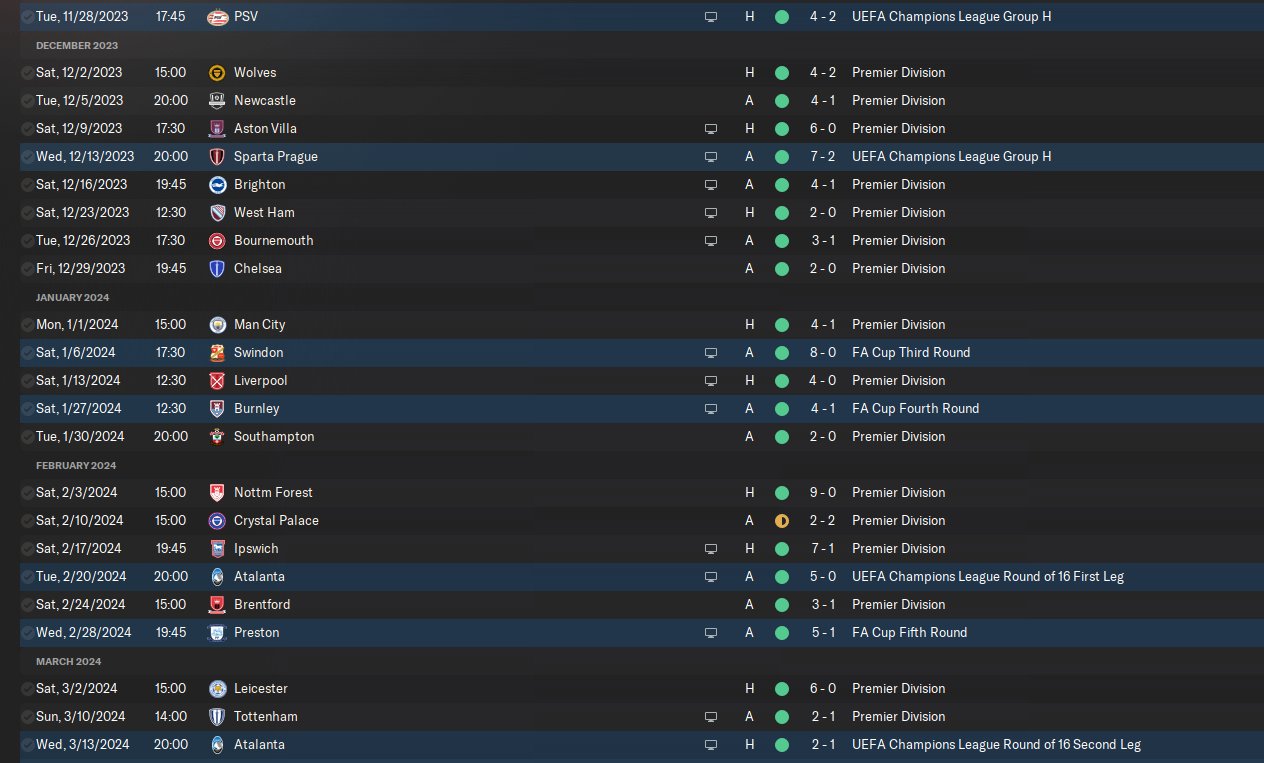Toggle checkmark beside Sat 12/2/2023 fixture
The width and height of the screenshot is (1264, 763).
[x=26, y=73]
